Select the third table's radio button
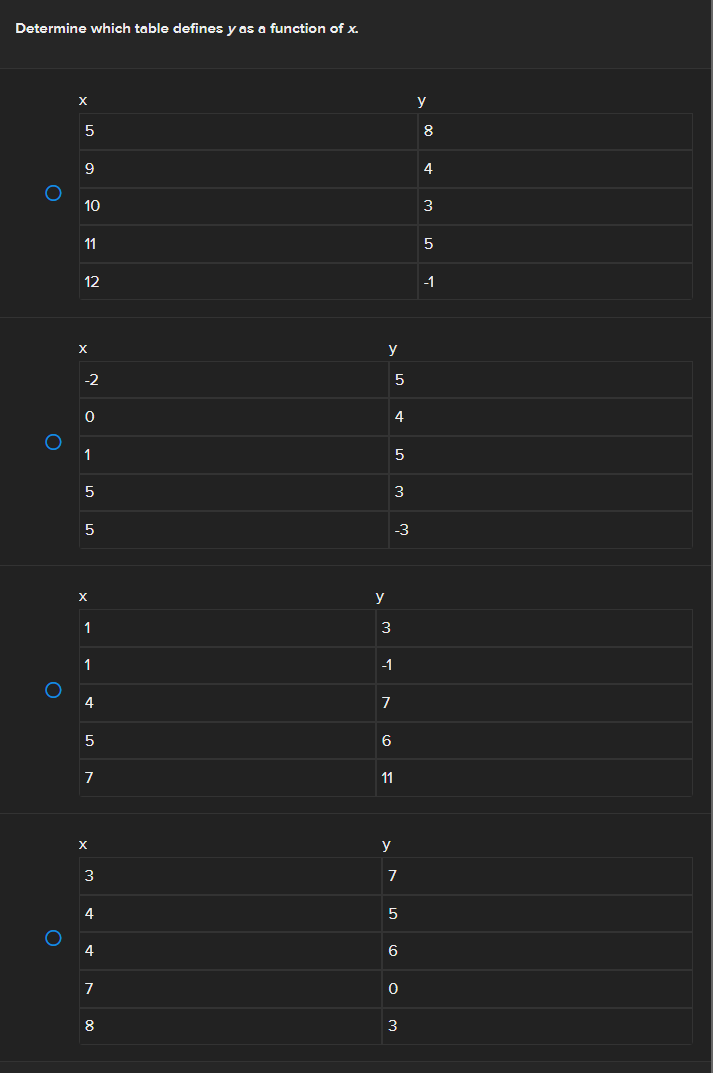The width and height of the screenshot is (713, 1073). 52,689
